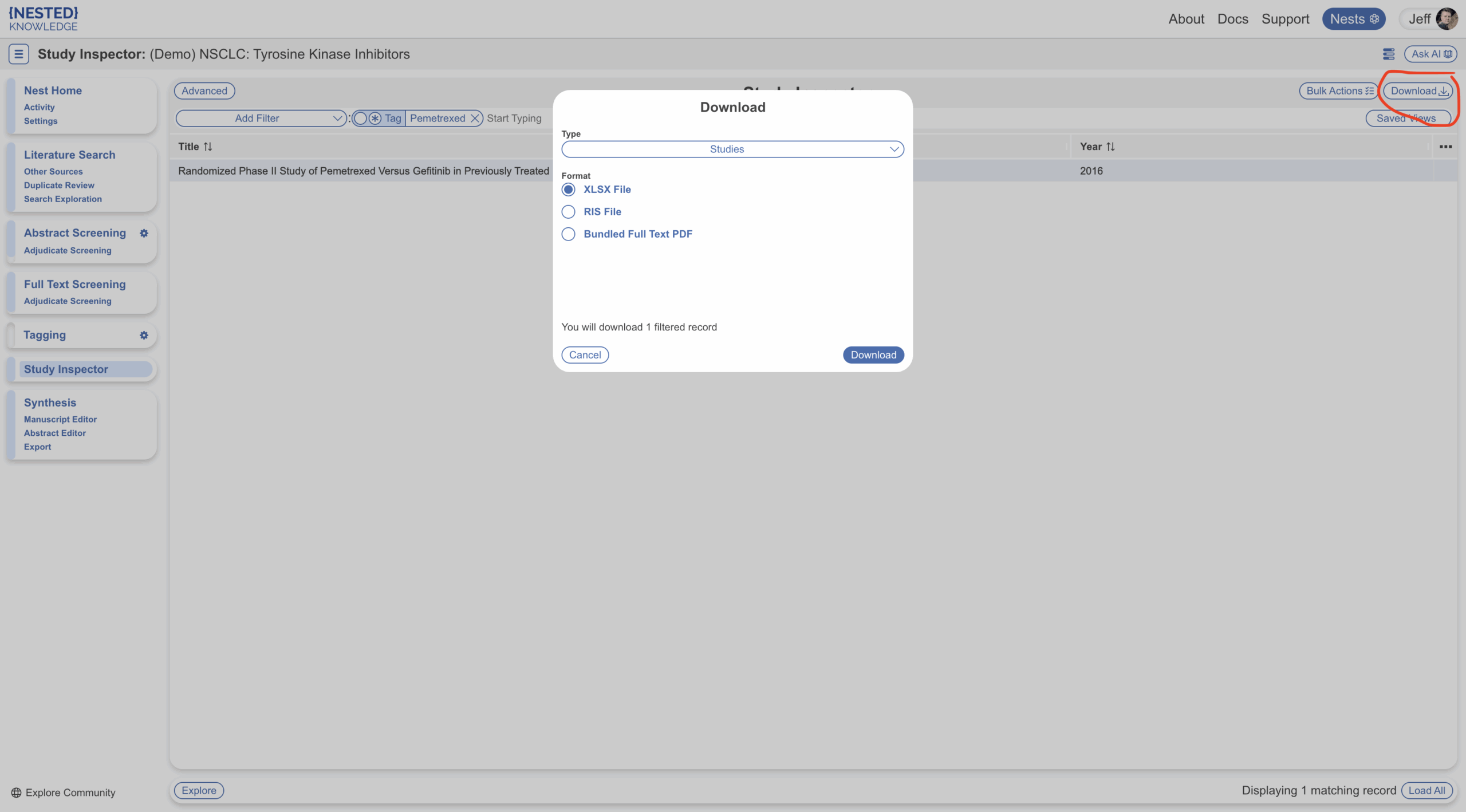
Task: Click the Start Typing filter field
Action: [x=515, y=119]
